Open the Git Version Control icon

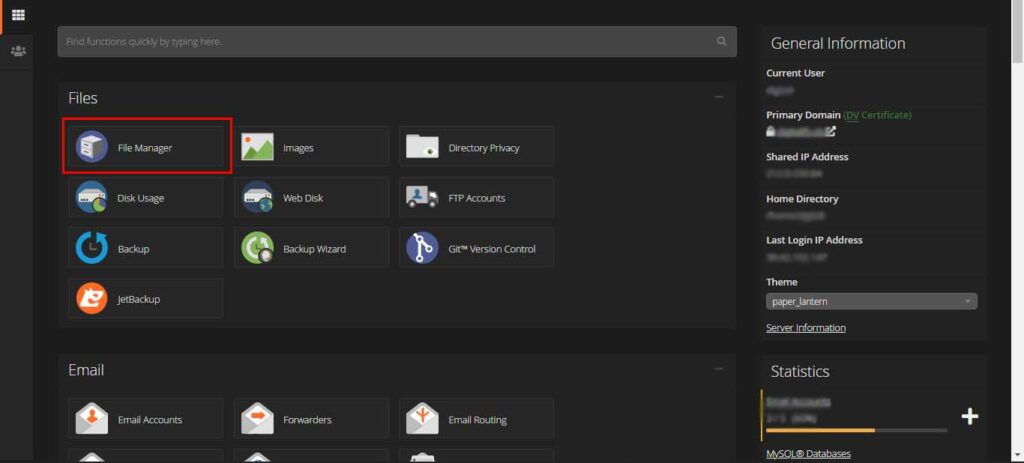click(423, 248)
